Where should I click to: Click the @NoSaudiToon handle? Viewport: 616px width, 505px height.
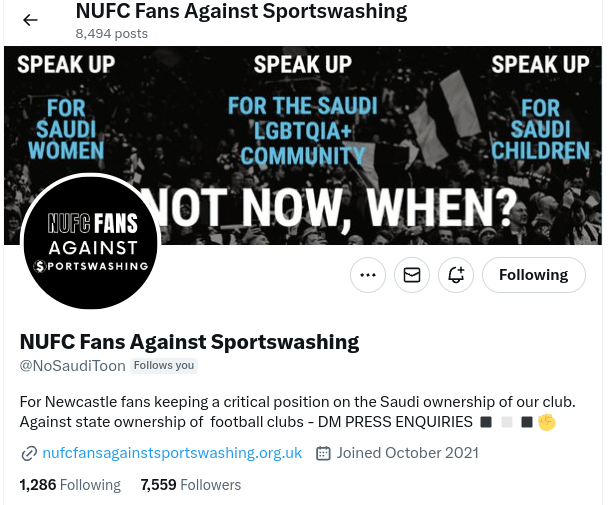(73, 366)
